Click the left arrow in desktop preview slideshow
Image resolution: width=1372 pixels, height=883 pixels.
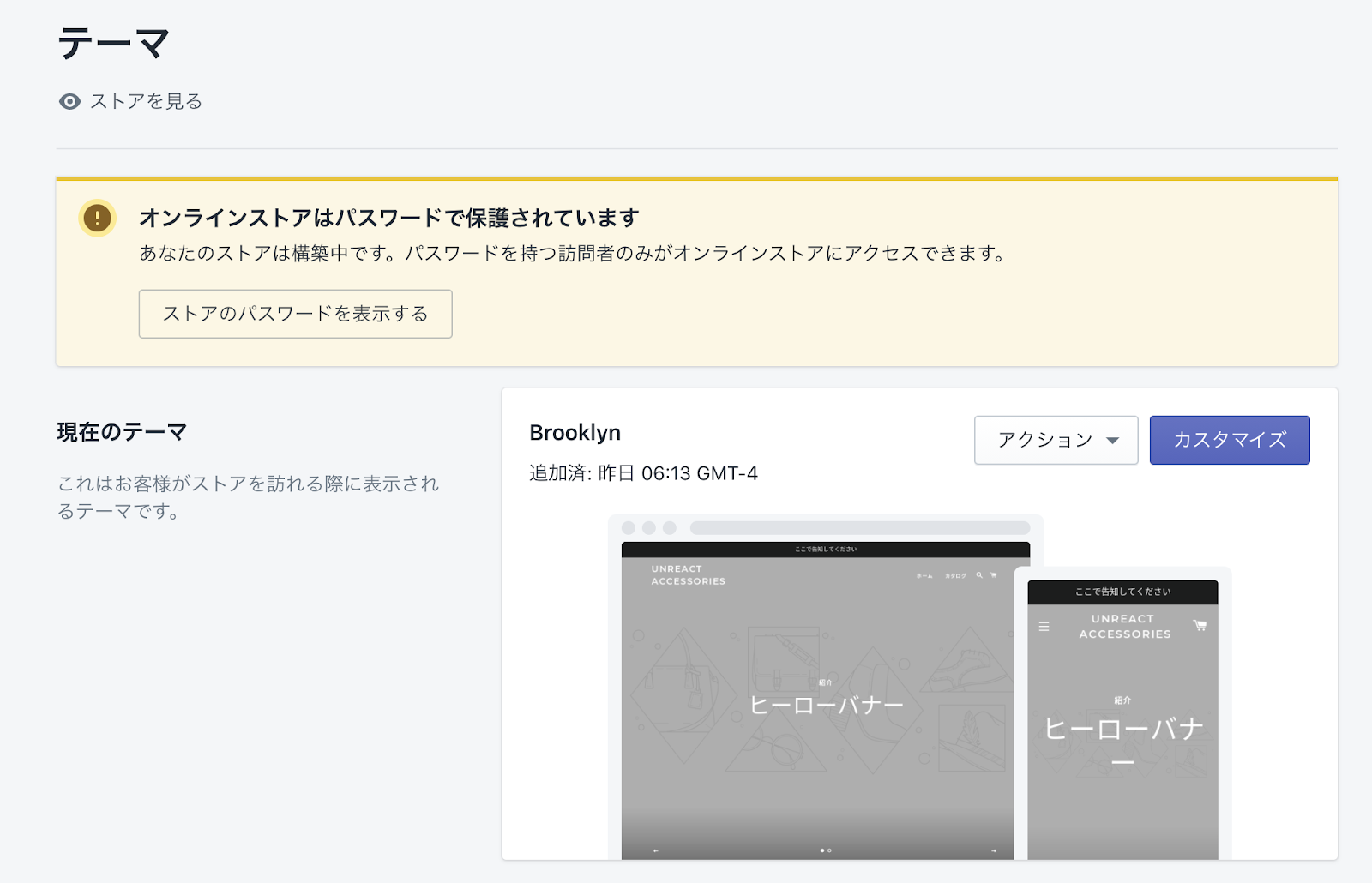(x=656, y=850)
